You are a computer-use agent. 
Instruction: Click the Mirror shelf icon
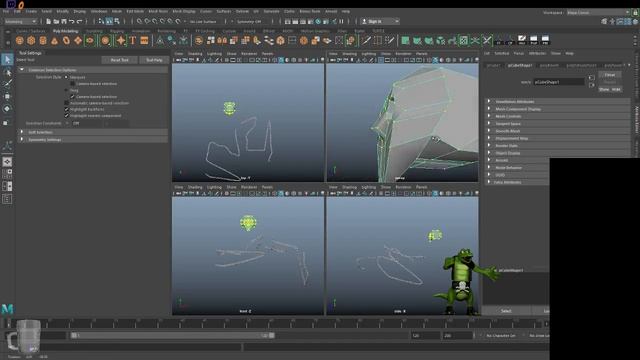[222, 40]
